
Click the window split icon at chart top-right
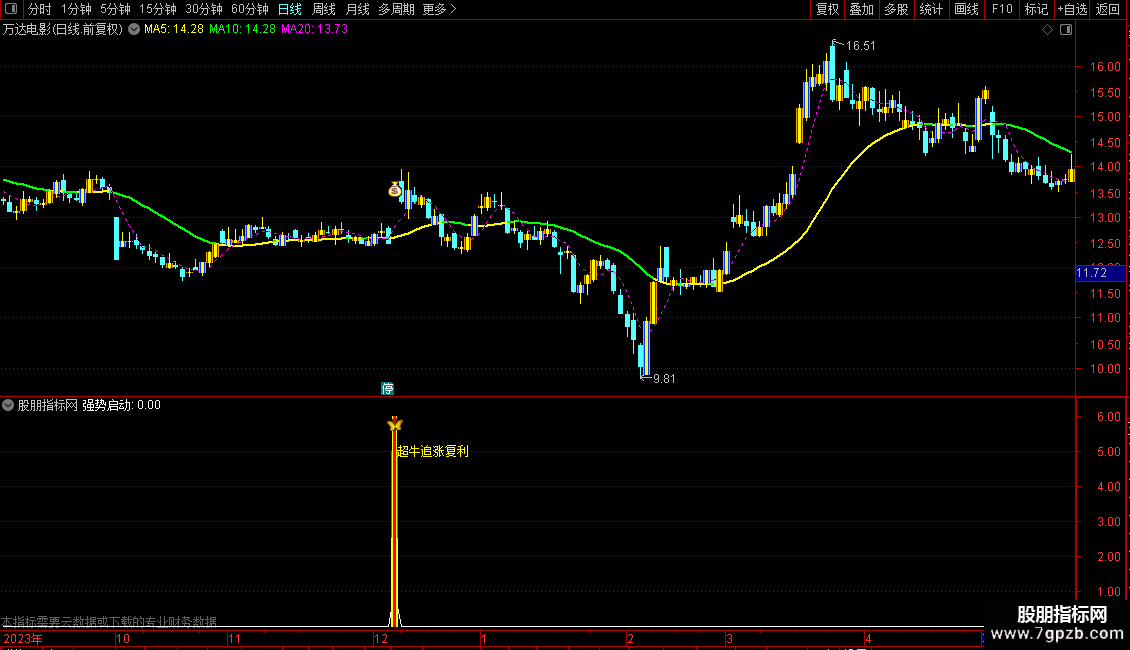pos(1066,30)
